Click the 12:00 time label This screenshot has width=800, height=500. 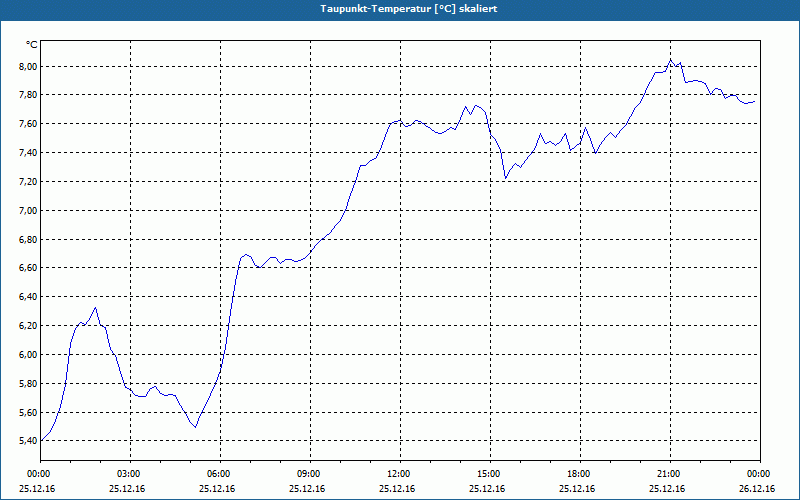pos(397,474)
